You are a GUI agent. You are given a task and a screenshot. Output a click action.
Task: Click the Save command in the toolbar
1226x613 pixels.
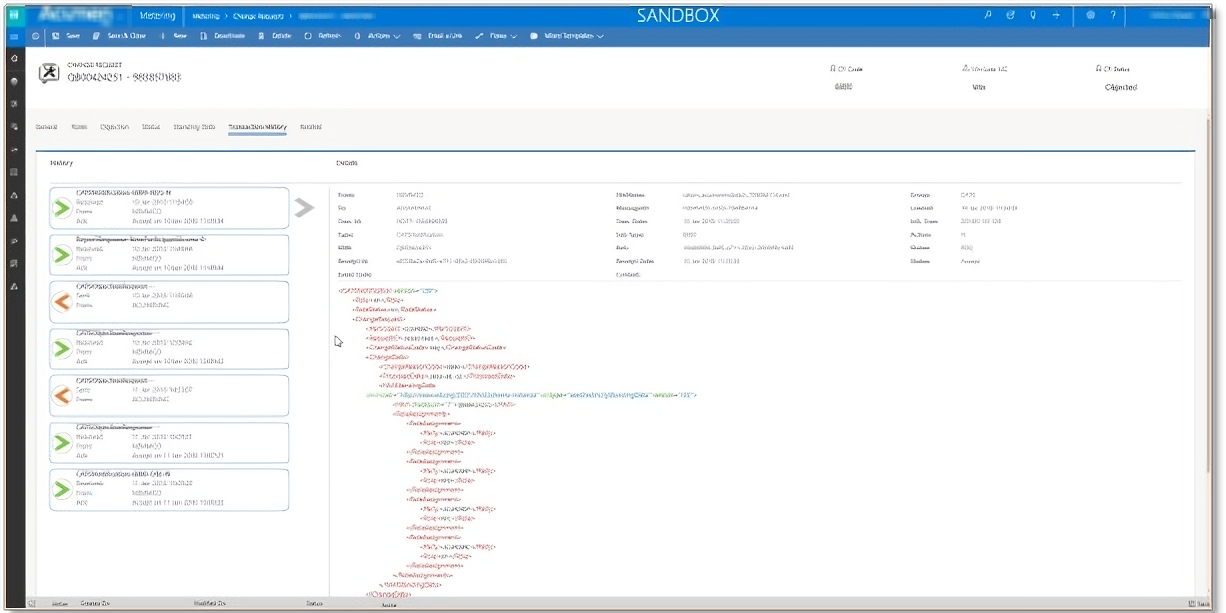tap(66, 36)
